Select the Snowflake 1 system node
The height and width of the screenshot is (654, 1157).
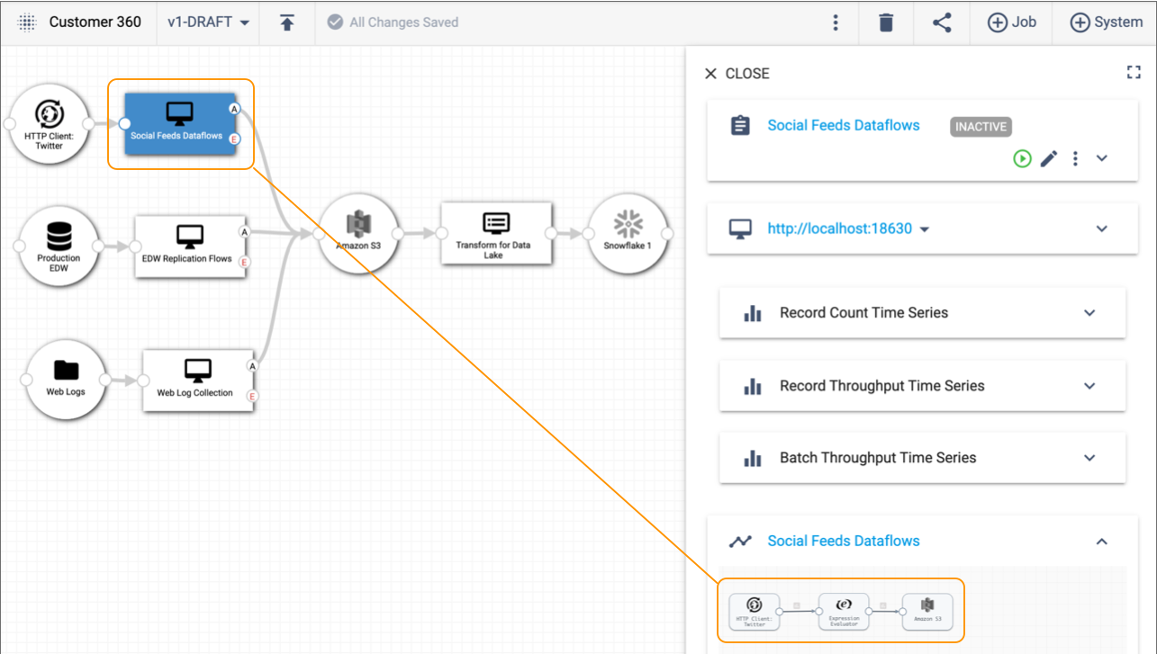(x=628, y=233)
